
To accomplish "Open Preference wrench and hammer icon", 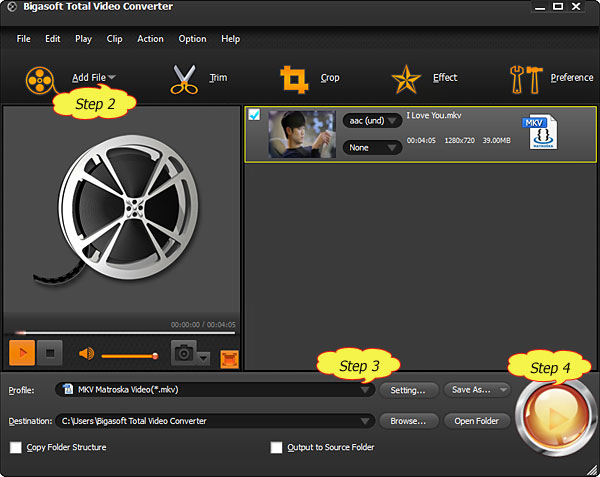I will (526, 79).
